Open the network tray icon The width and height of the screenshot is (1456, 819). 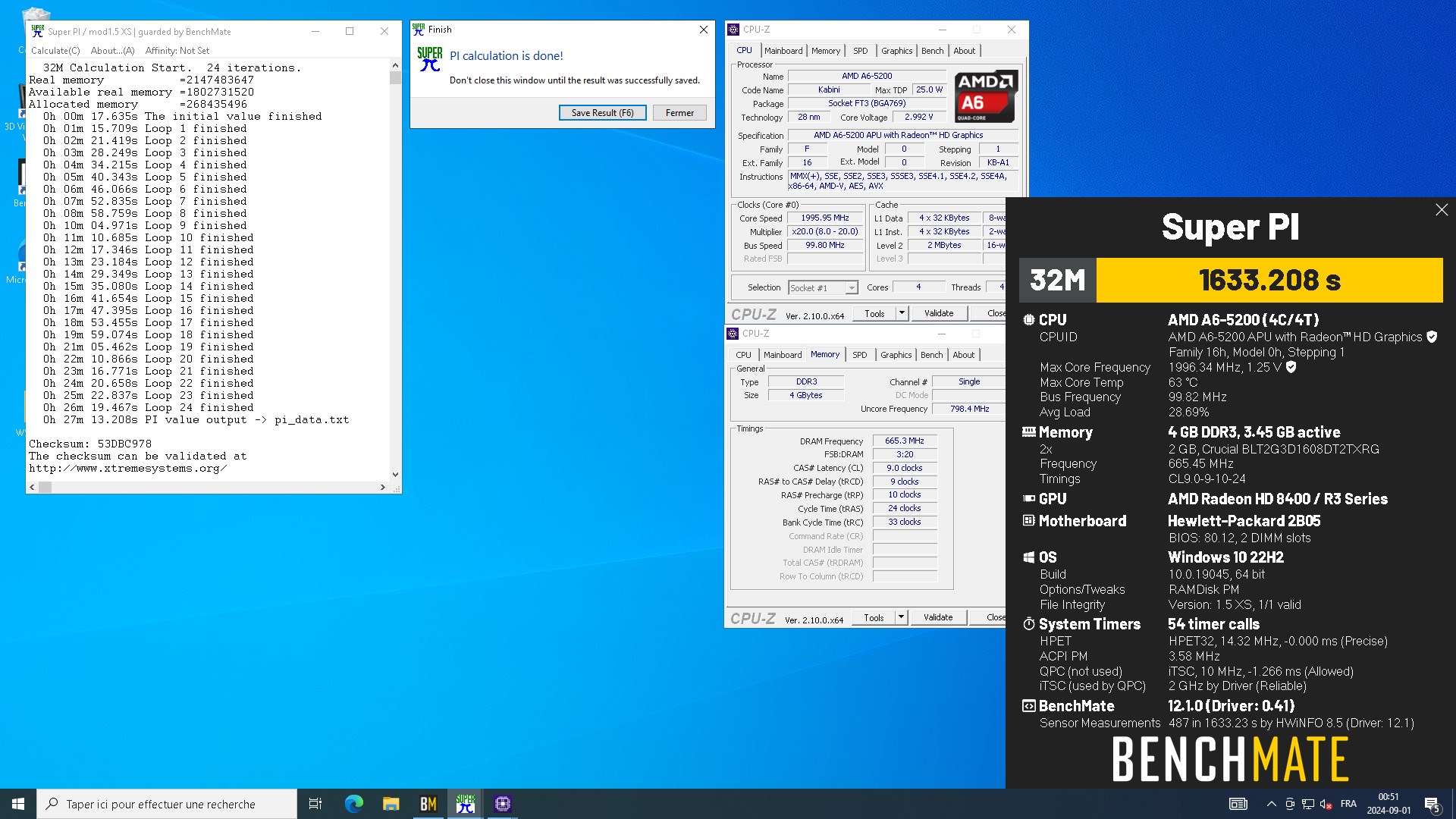tap(1308, 804)
